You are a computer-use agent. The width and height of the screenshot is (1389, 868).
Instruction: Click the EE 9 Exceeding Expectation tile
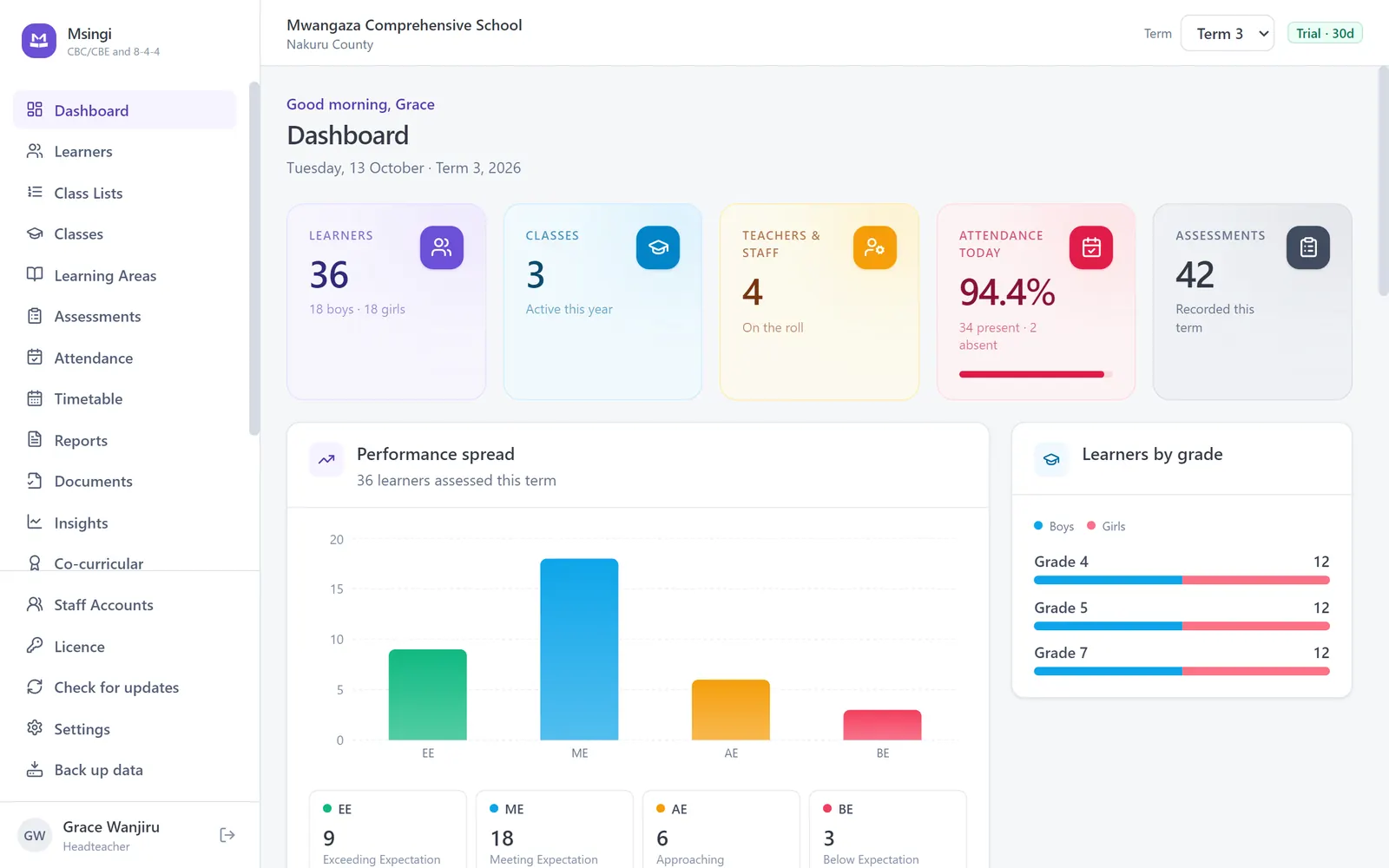tap(388, 829)
